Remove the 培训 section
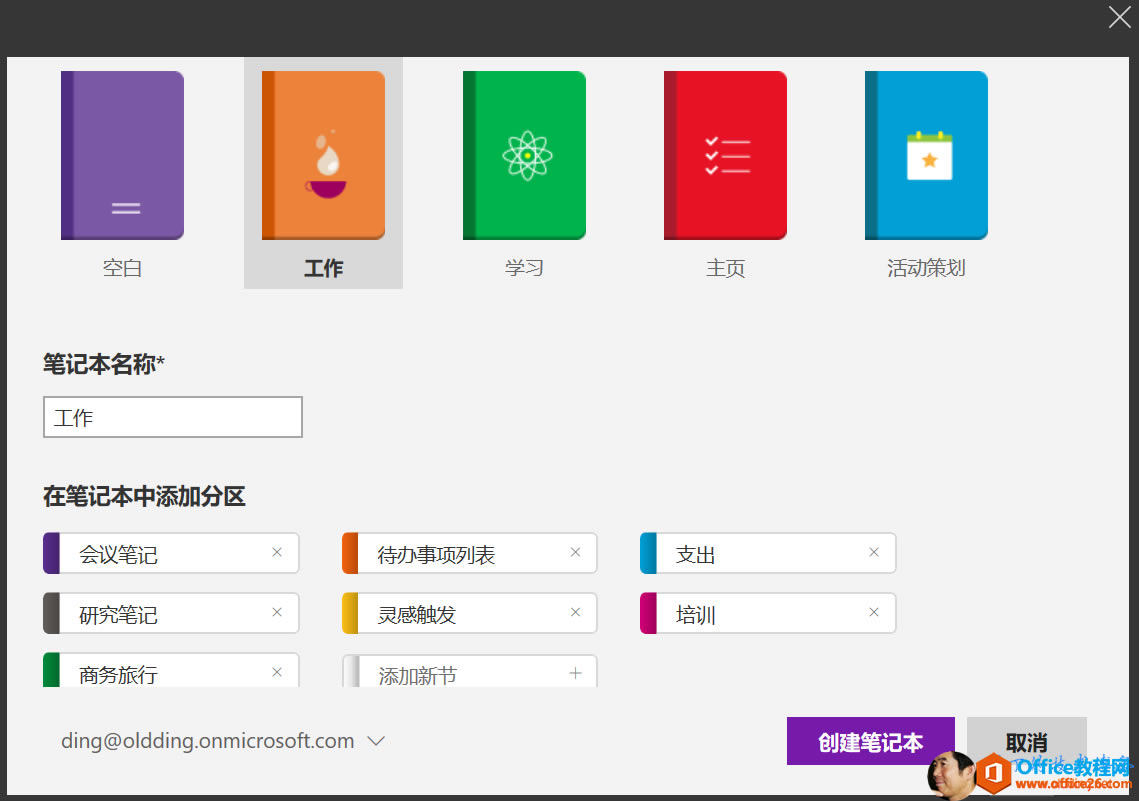Viewport: 1139px width, 801px height. pos(873,613)
